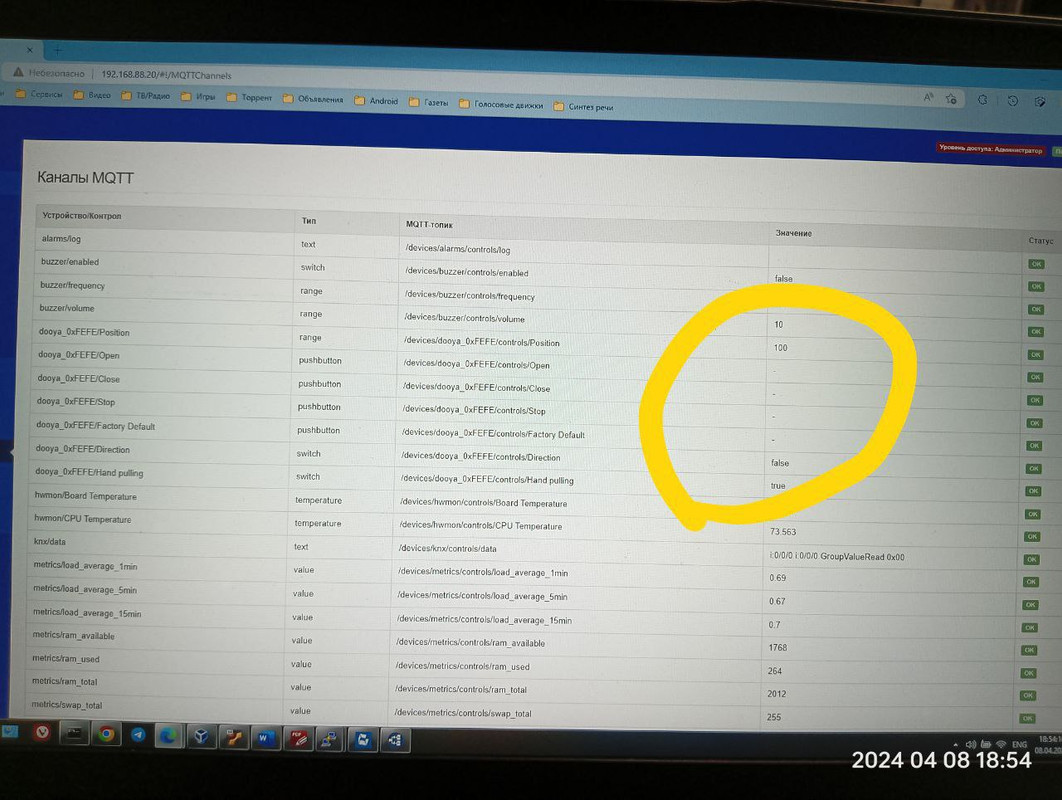1062x800 pixels.
Task: Click OK status badge for hwmon/CPU Temperature
Action: click(x=1032, y=536)
